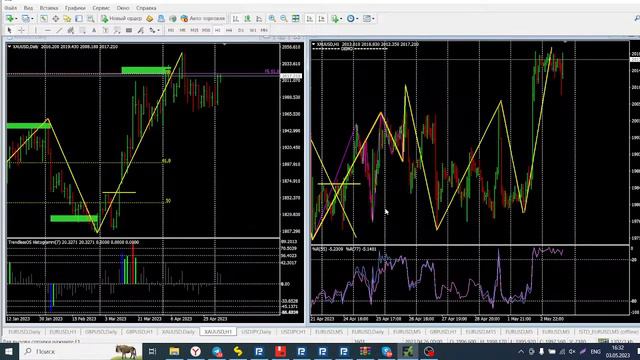Expand the Profiles dropdown arrow

coord(32,19)
